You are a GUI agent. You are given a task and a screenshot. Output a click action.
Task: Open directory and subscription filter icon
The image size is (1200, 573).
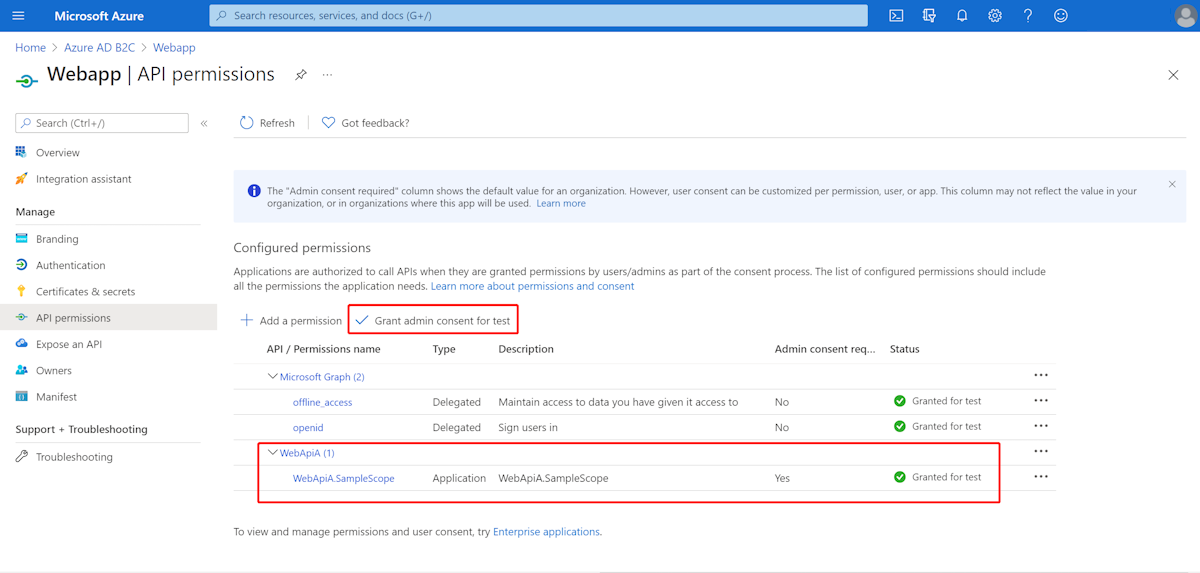[x=929, y=16]
